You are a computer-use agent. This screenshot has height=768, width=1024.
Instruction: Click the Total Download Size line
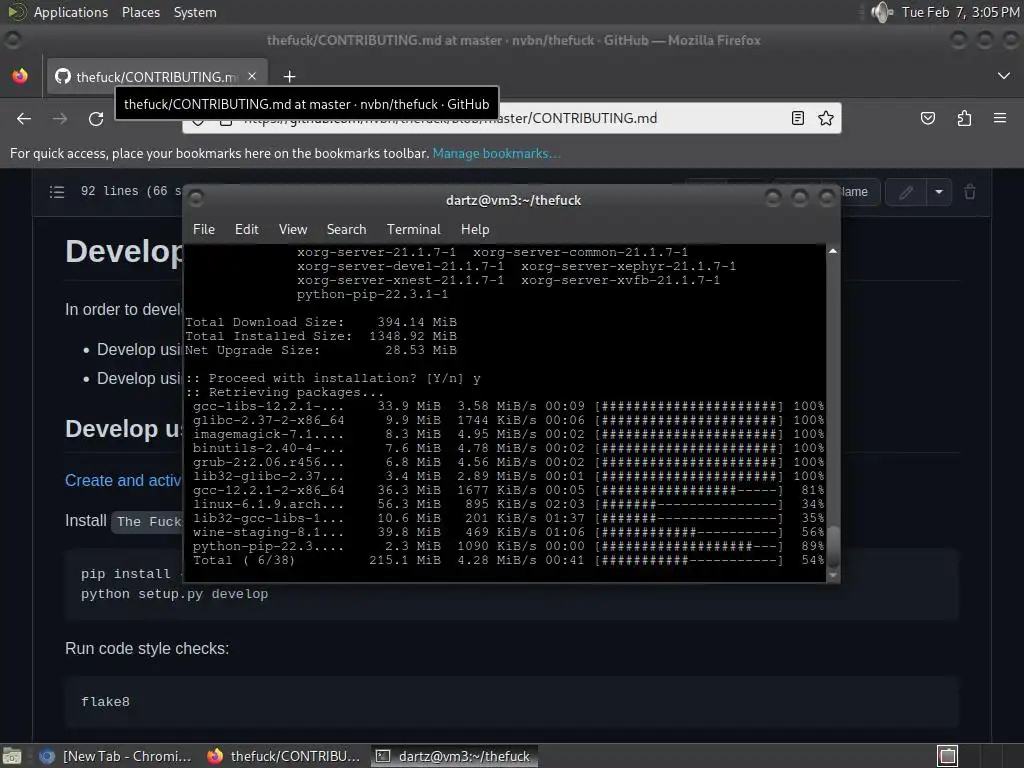321,322
